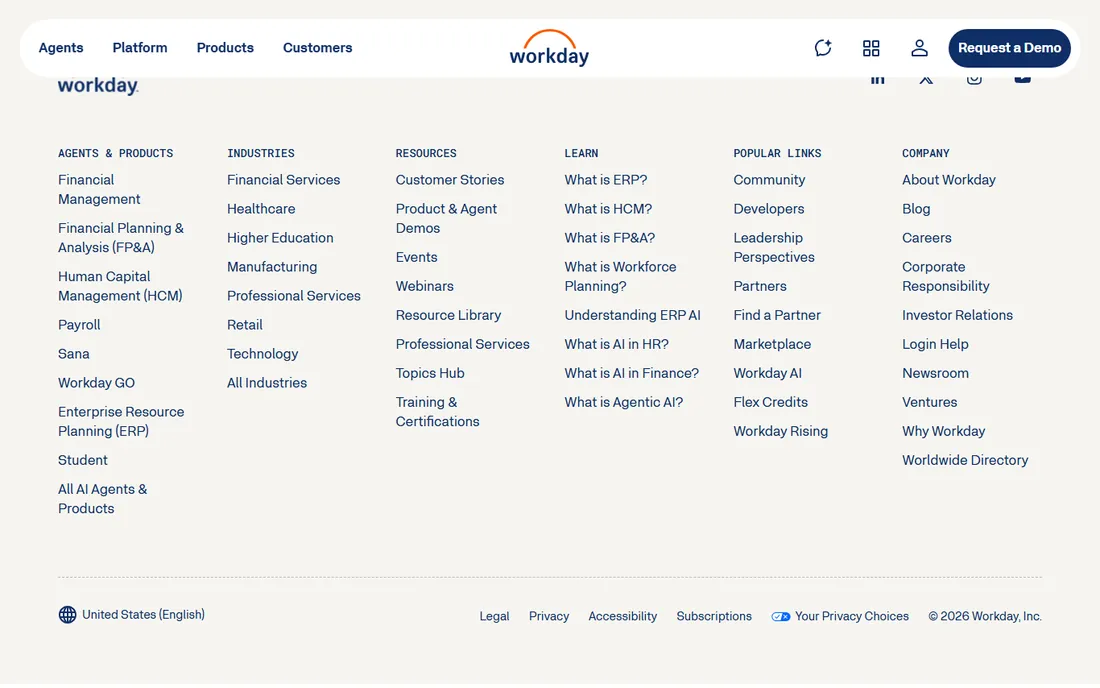
Task: Open About Workday link
Action: pos(949,180)
